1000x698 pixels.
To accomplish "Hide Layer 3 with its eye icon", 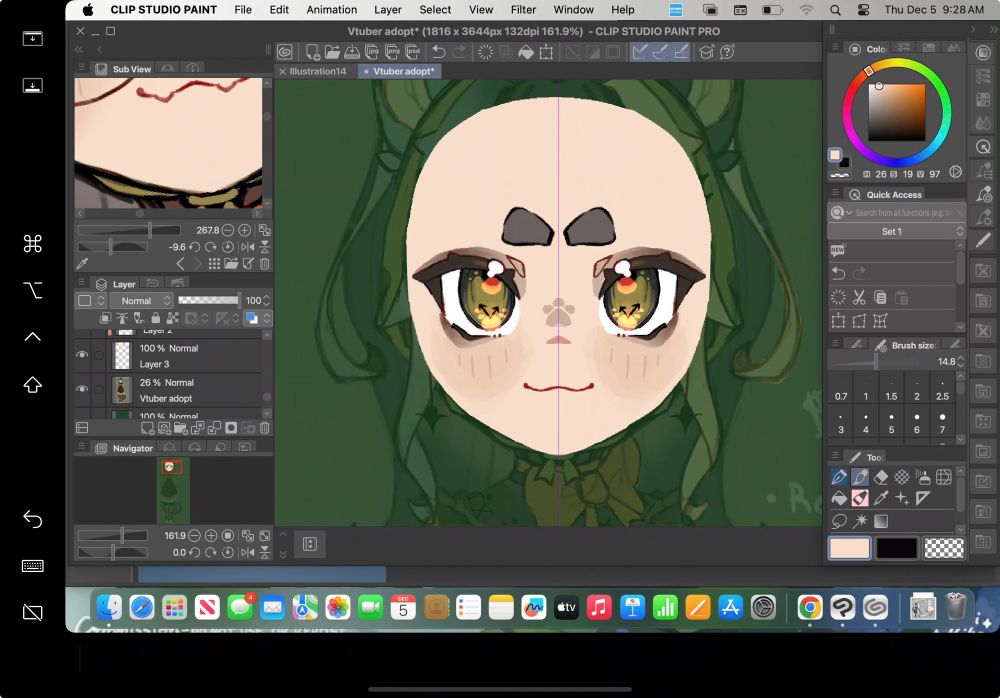I will (82, 355).
